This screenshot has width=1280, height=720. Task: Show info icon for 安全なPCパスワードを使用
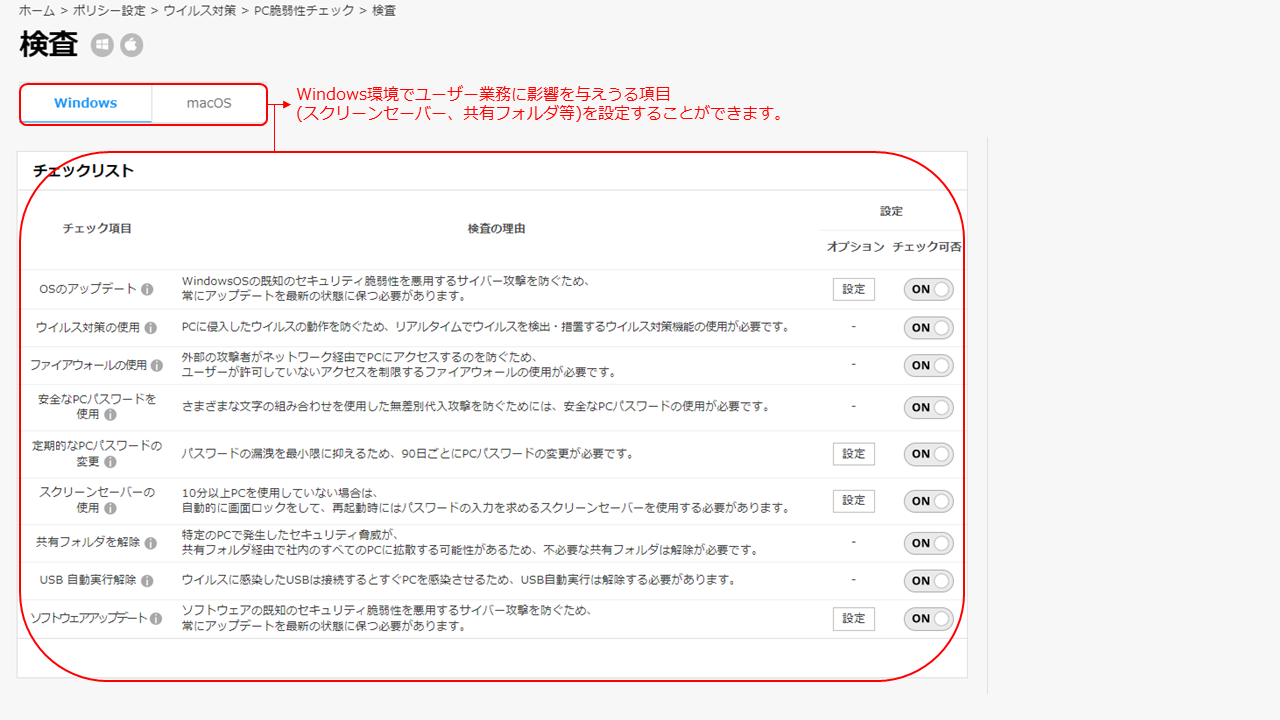tap(110, 415)
